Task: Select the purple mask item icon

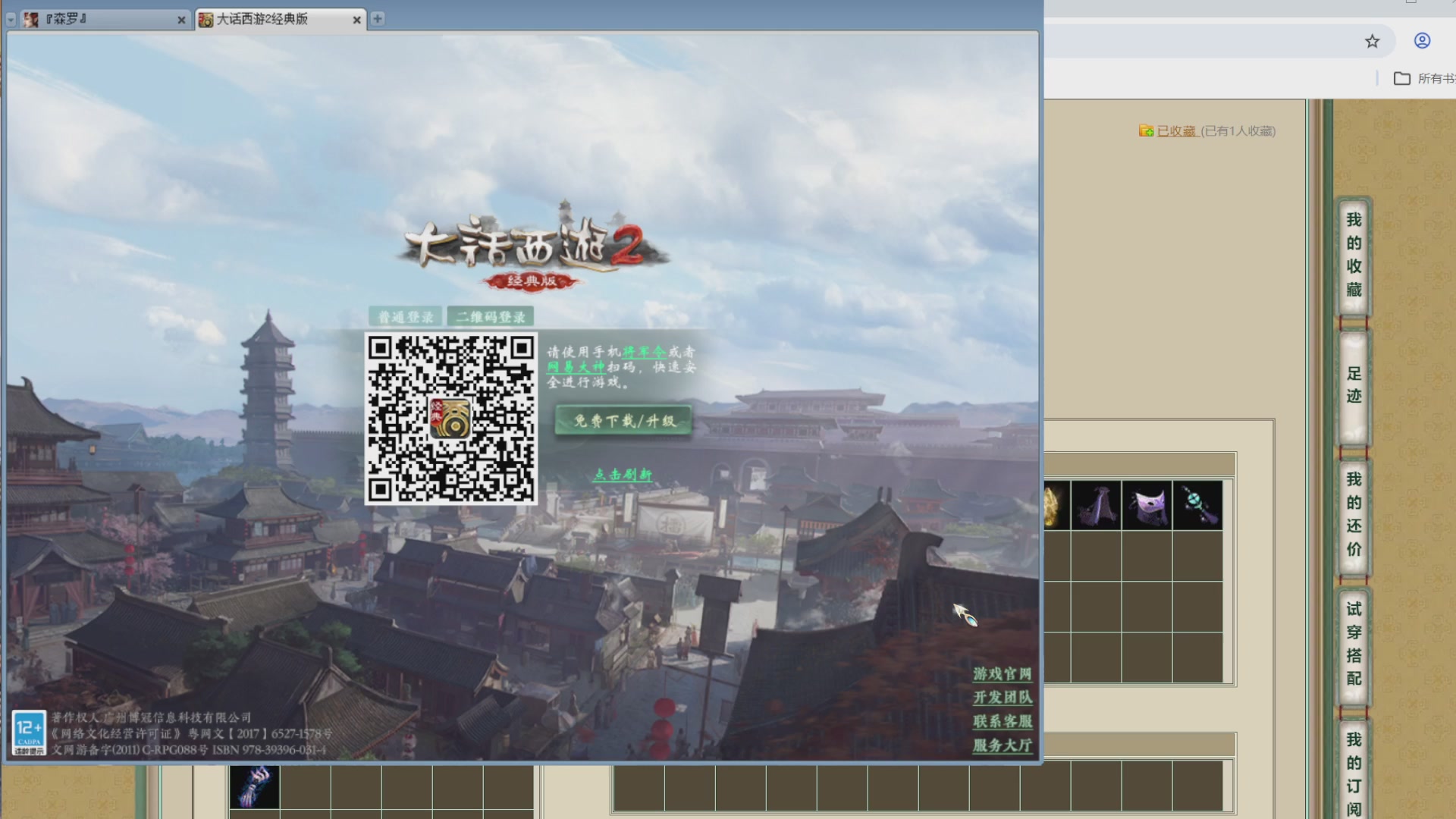Action: [x=1147, y=506]
